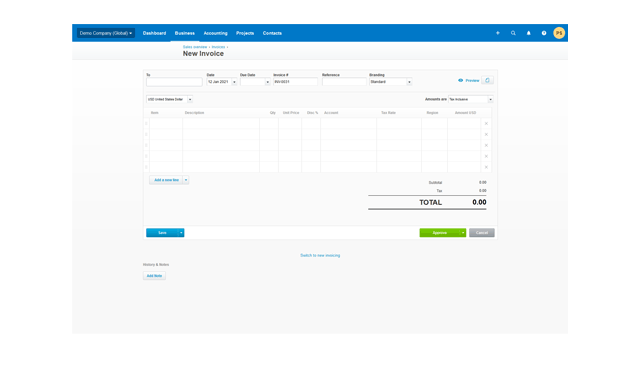The width and height of the screenshot is (640, 376).
Task: Click the Amount USD column header
Action: point(465,113)
